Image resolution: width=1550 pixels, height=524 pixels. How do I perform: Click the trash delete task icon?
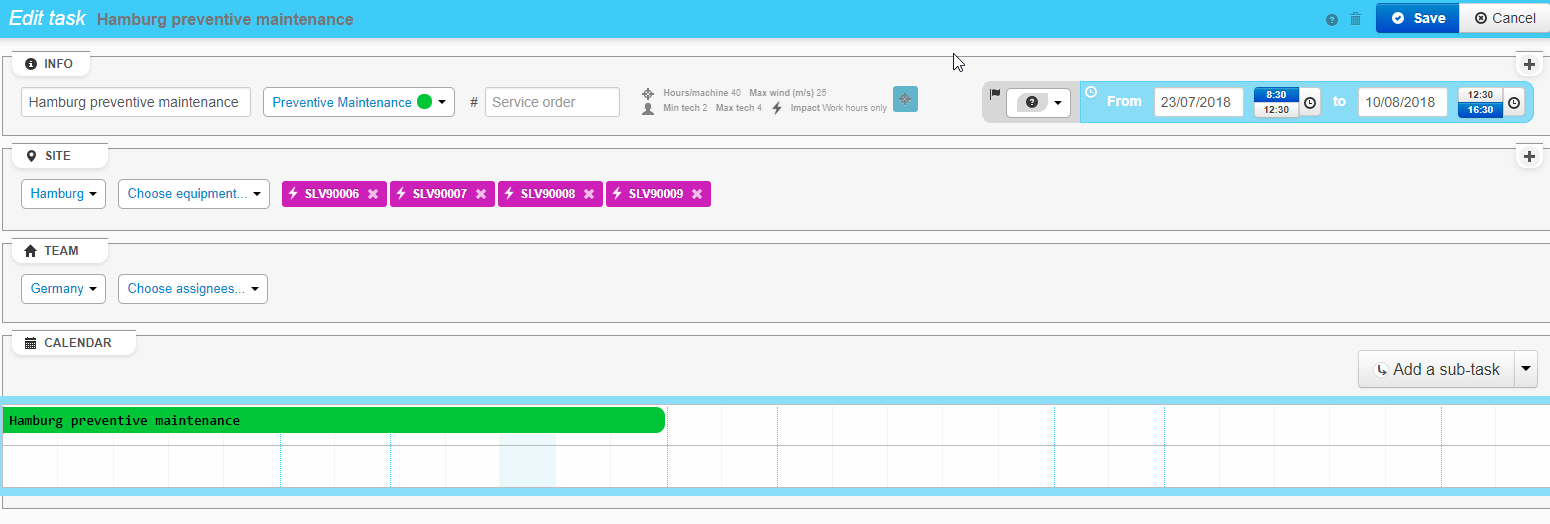coord(1356,19)
